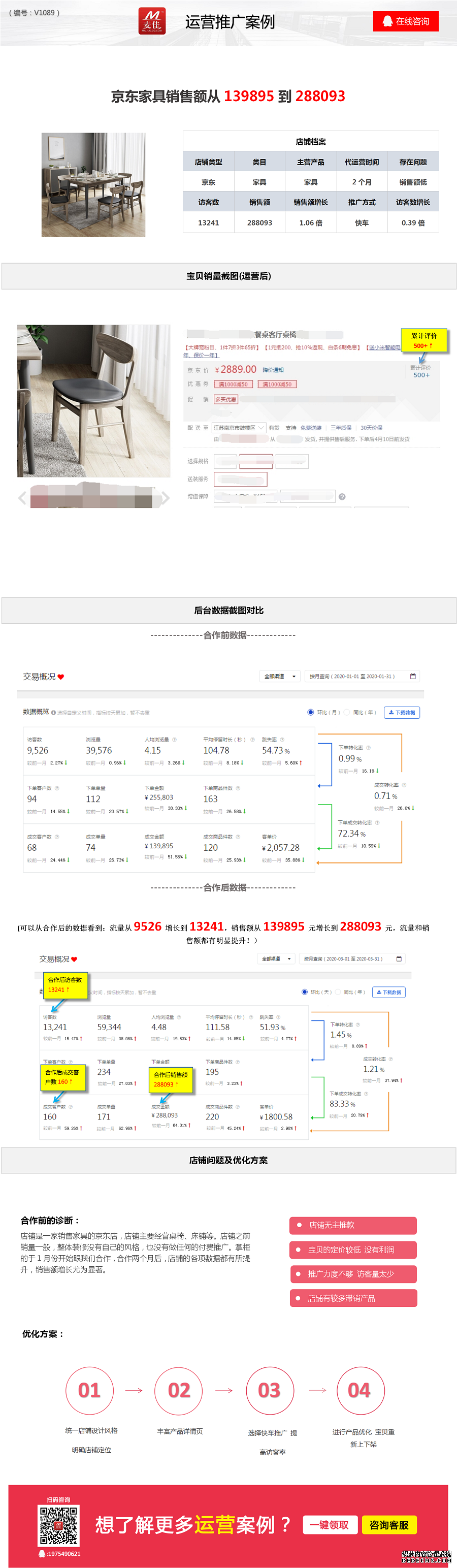The width and height of the screenshot is (457, 1568).
Task: Click the right arrow of the thumbnail strip
Action: click(x=165, y=498)
